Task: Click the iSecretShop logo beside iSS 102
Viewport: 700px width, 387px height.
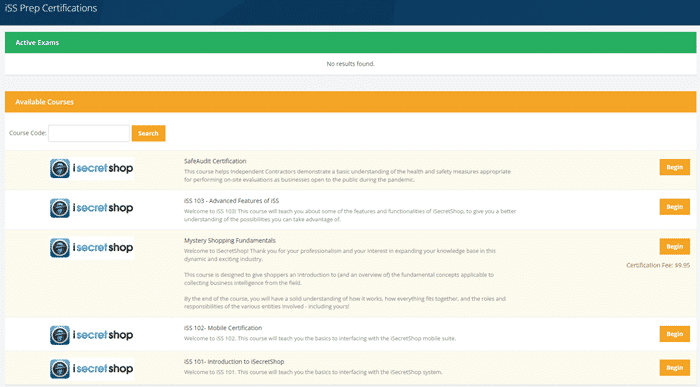Action: [x=92, y=335]
